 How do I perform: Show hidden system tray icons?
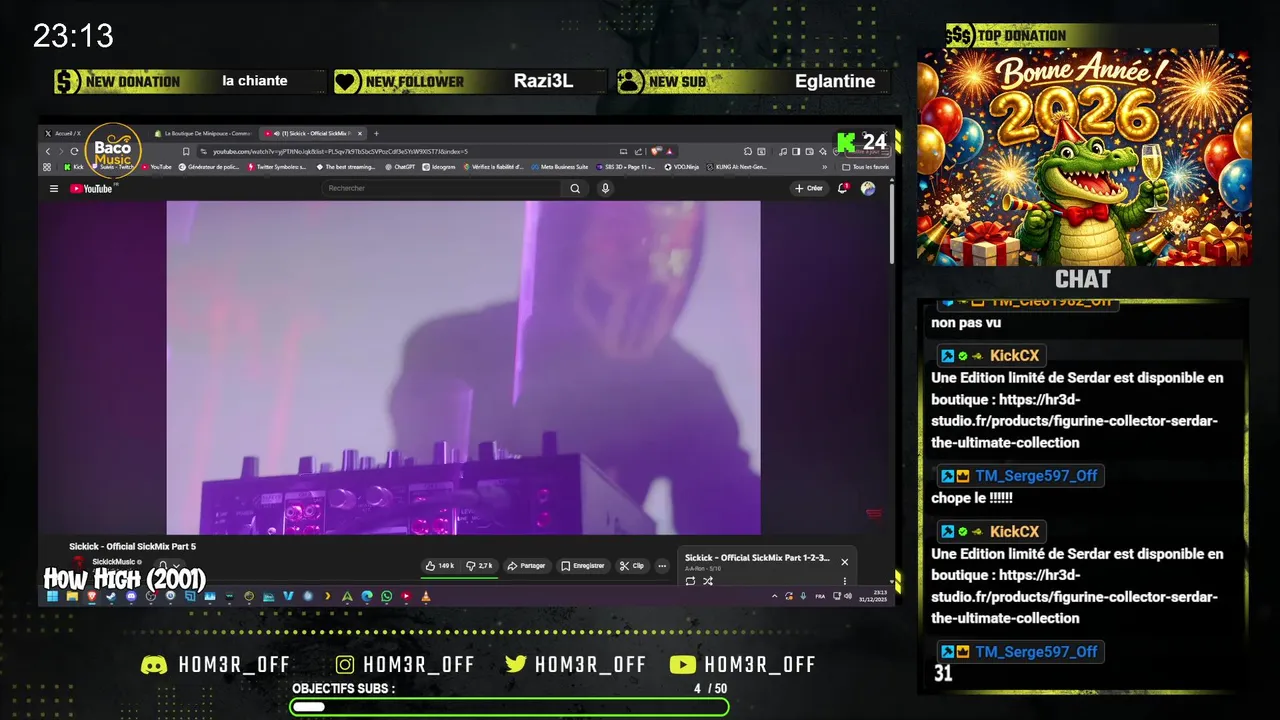coord(774,596)
